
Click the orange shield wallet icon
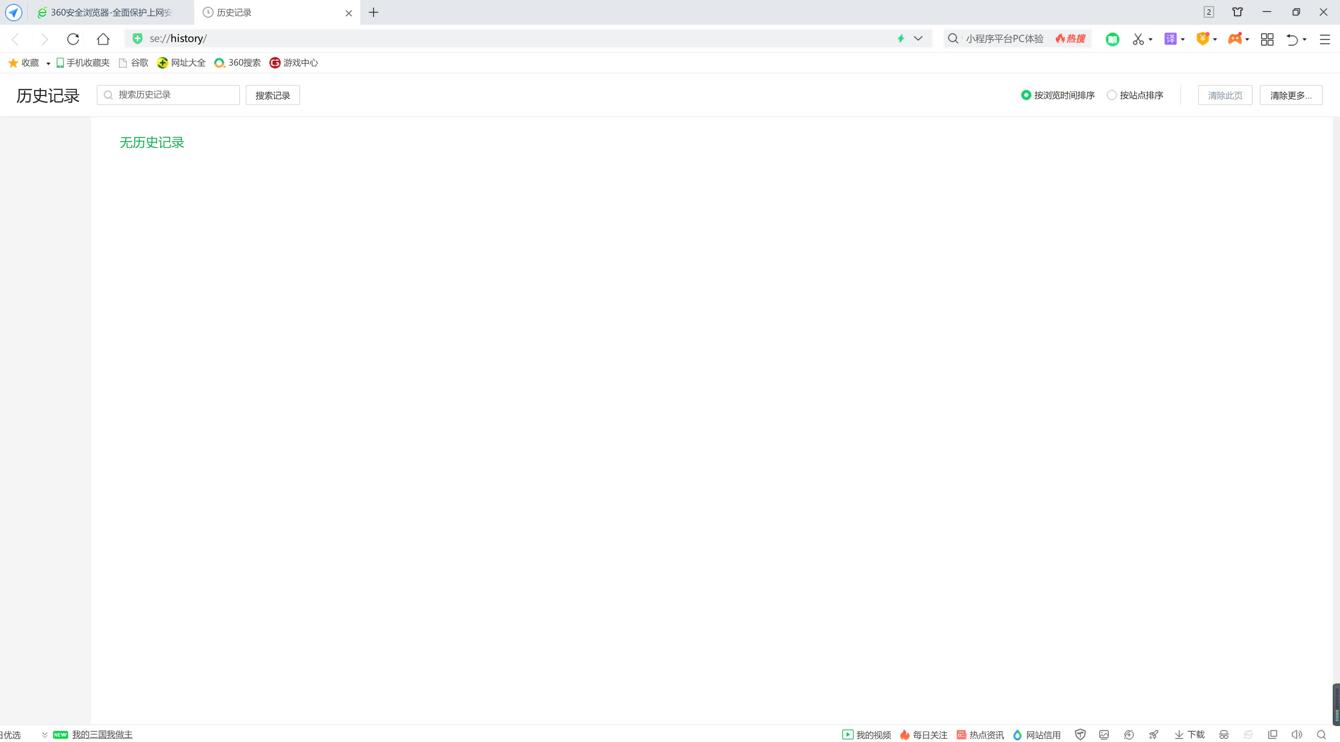[x=1203, y=39]
